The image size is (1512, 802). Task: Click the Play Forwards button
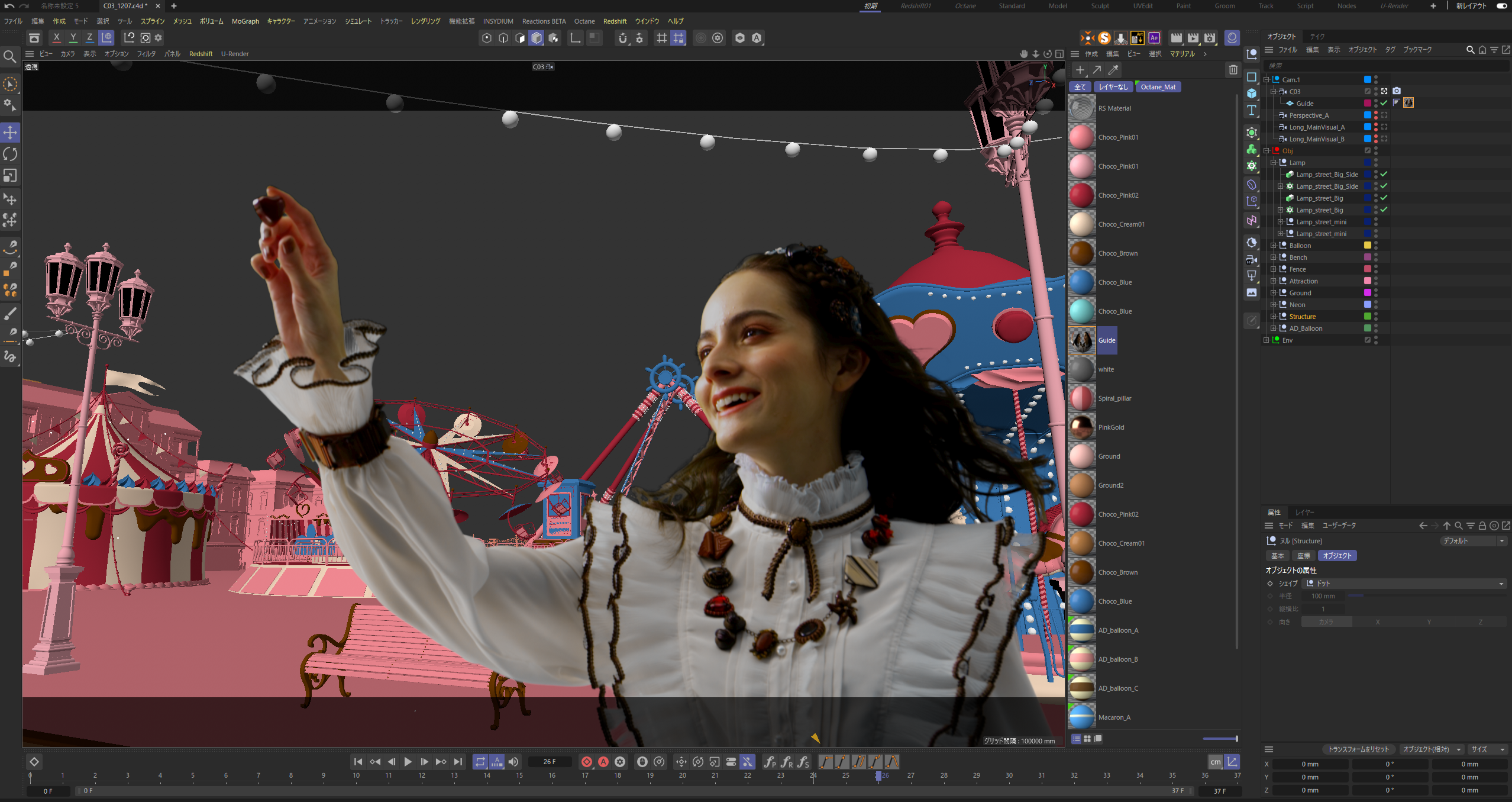[408, 762]
